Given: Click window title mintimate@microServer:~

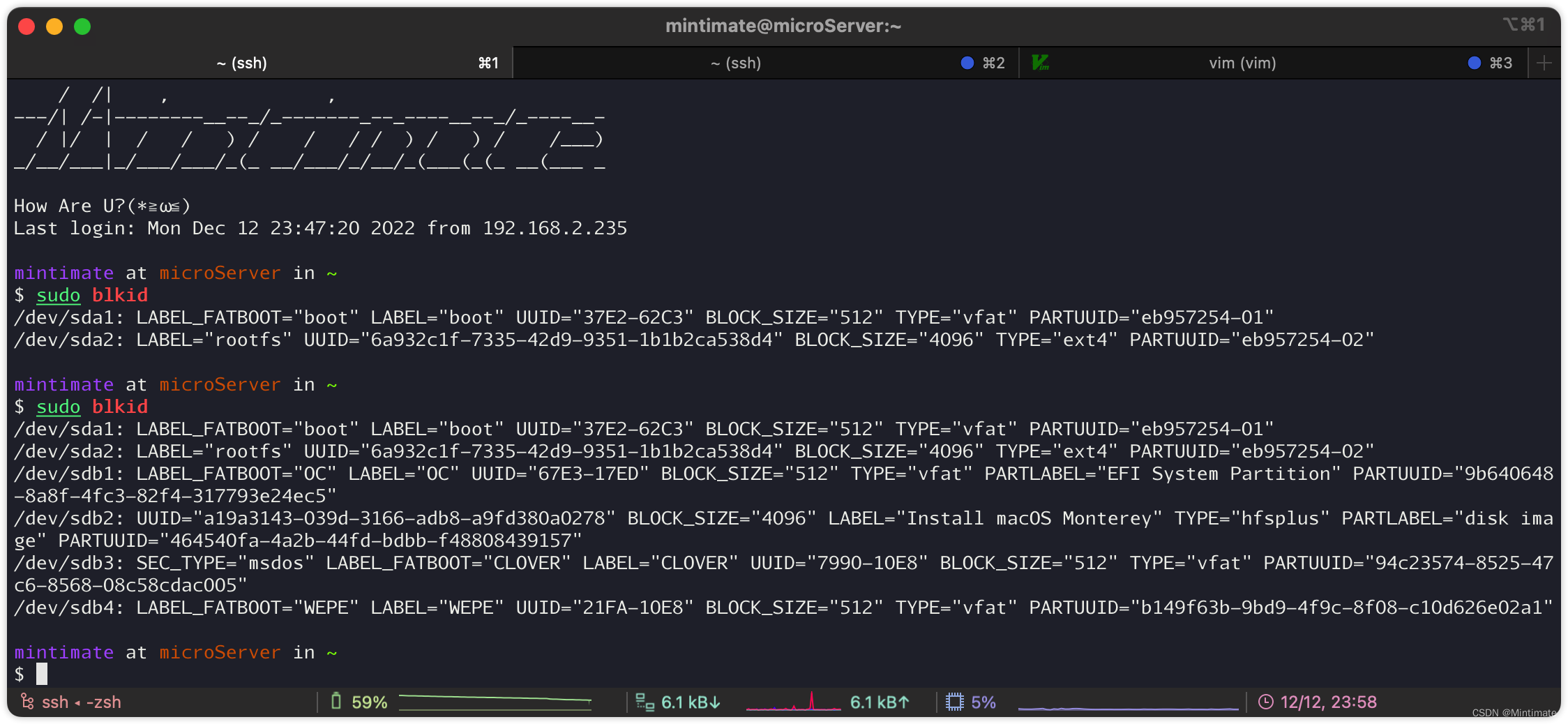Looking at the screenshot, I should (783, 26).
